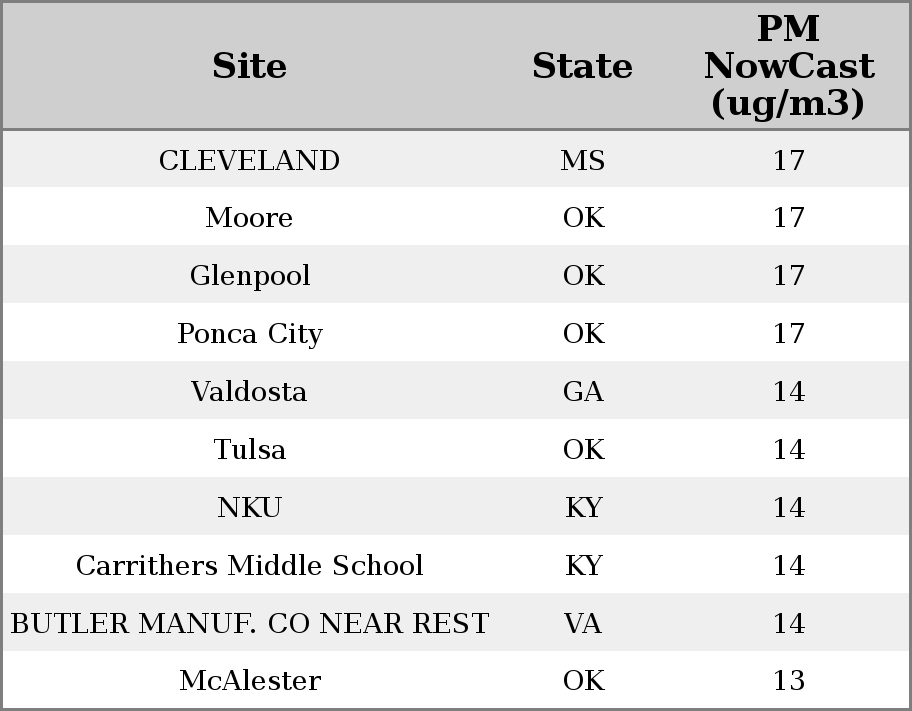Click the PM value 13 for McAlester

click(x=788, y=681)
